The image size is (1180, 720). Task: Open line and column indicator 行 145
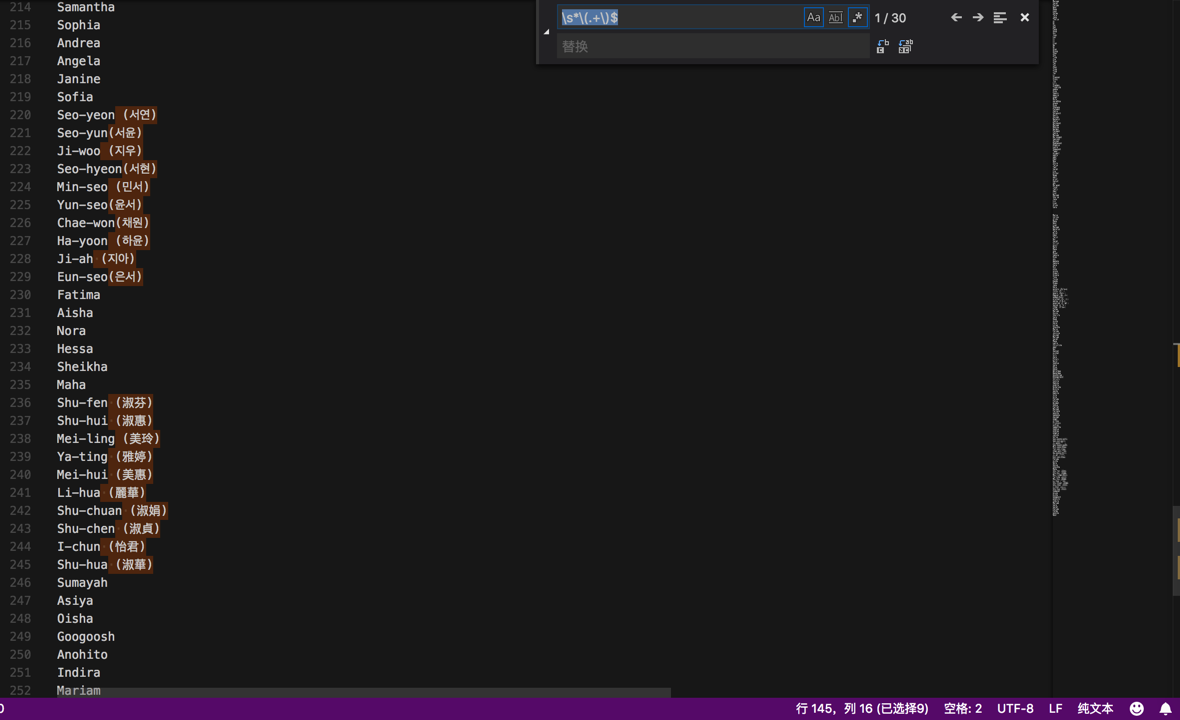point(862,709)
